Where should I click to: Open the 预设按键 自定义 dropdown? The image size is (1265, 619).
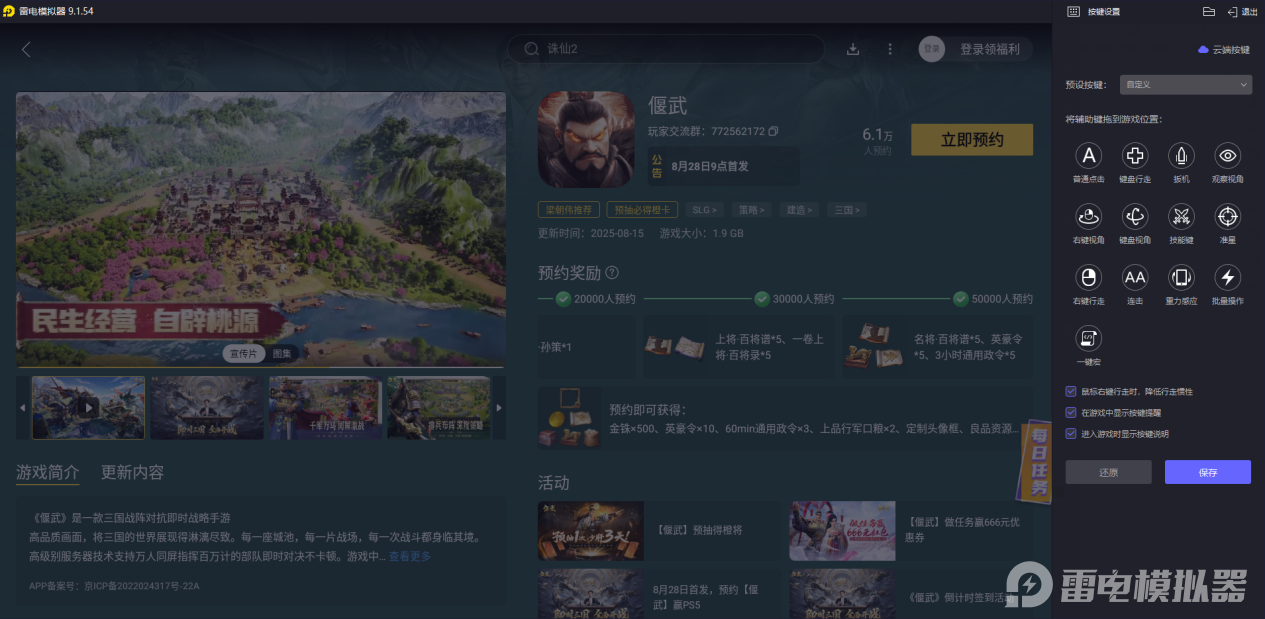click(x=1185, y=85)
